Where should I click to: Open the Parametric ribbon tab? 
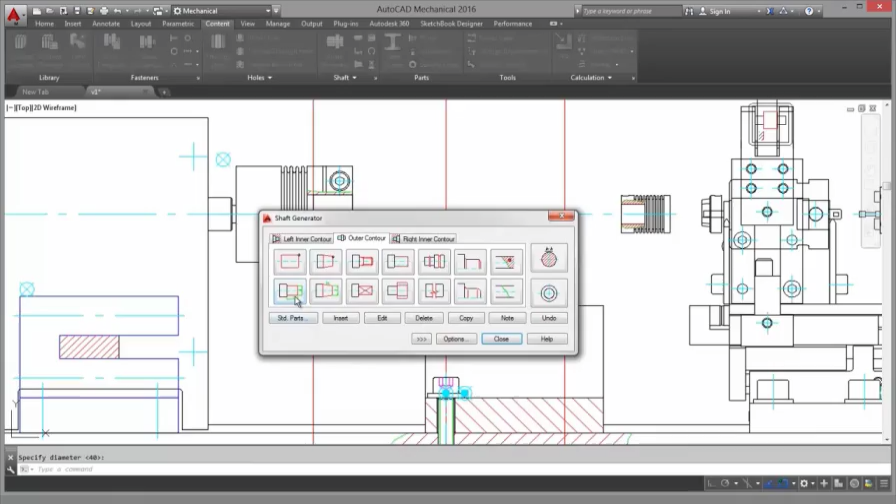[x=178, y=24]
